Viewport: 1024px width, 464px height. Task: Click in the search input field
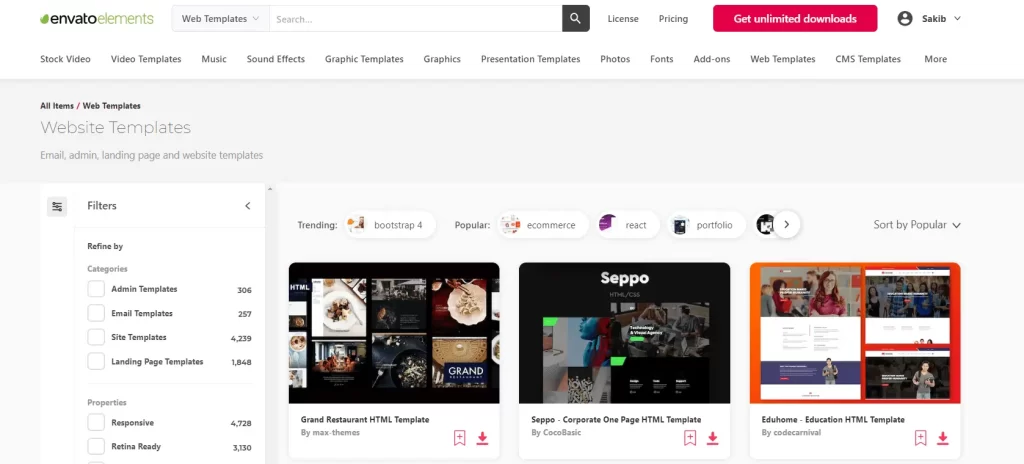click(x=415, y=19)
